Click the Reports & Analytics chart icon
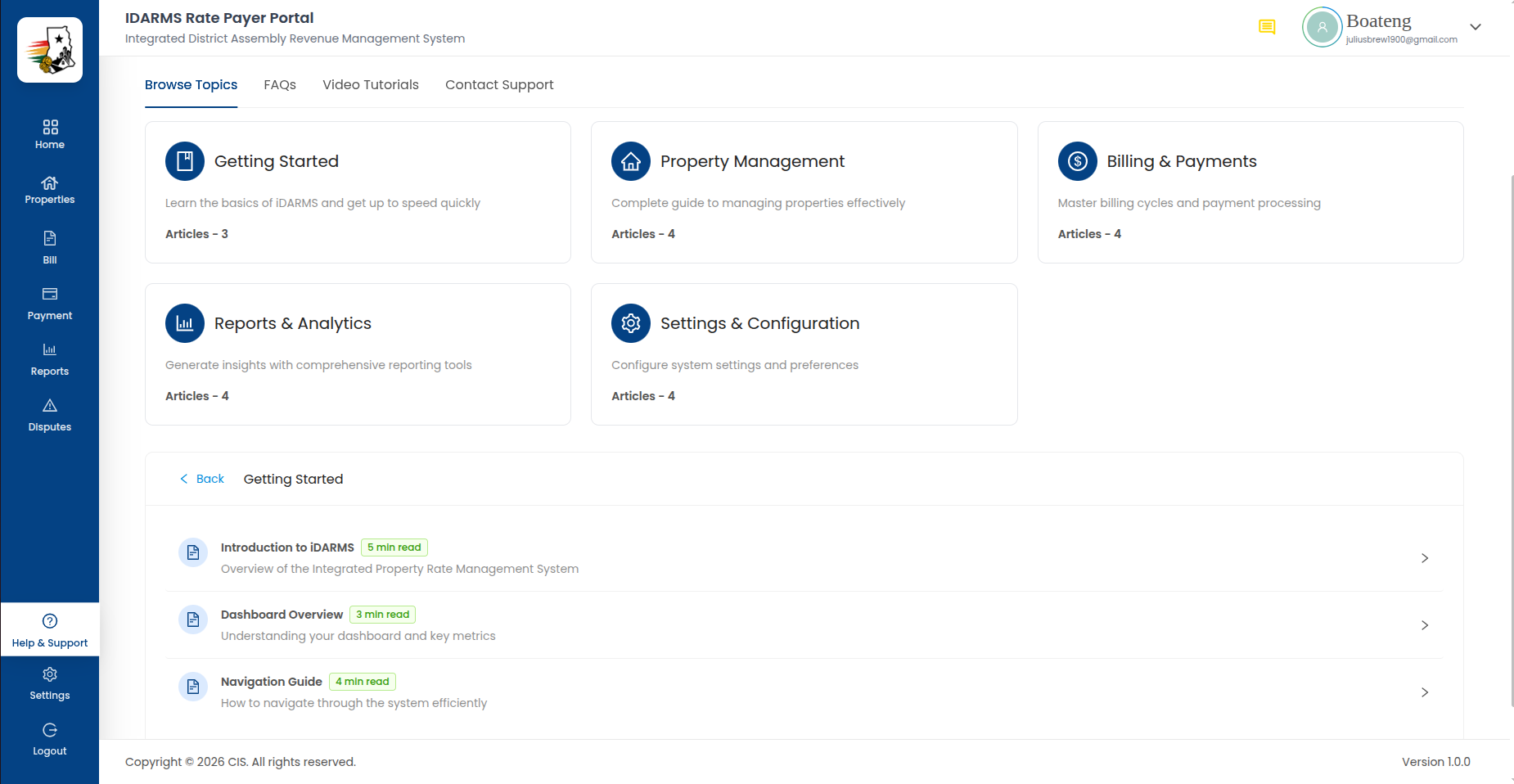This screenshot has height=784, width=1514. pos(185,323)
